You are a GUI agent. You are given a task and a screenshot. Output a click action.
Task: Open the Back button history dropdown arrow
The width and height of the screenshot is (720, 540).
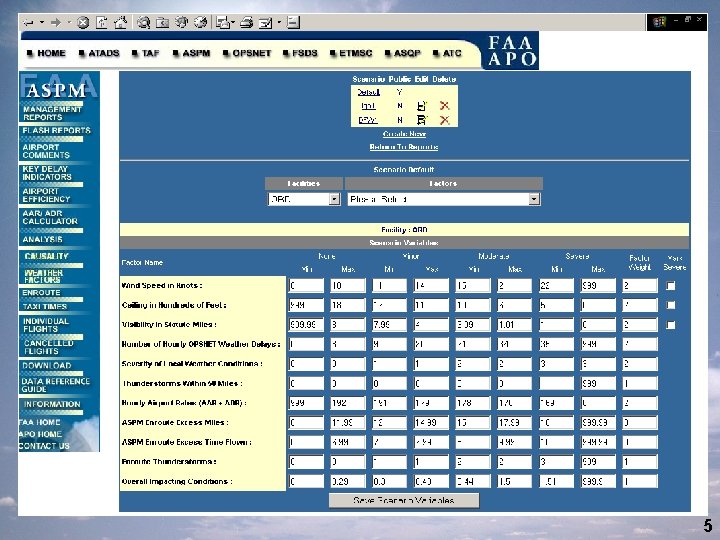pyautogui.click(x=42, y=22)
